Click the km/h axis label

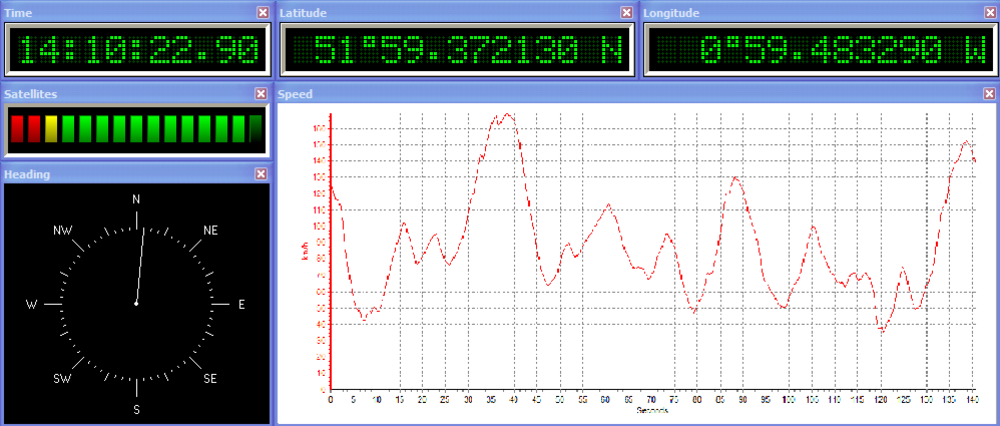click(305, 252)
